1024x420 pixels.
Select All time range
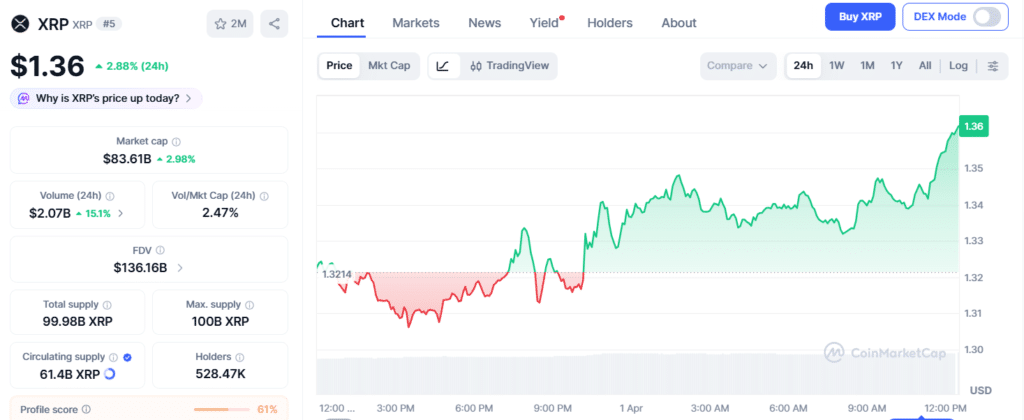(x=925, y=66)
